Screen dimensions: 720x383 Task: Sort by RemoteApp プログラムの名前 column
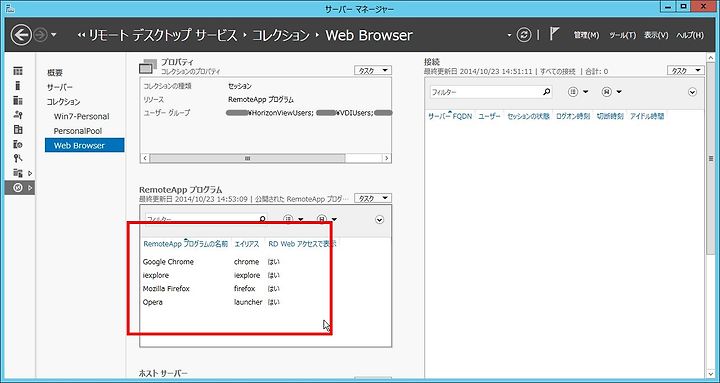(x=186, y=244)
